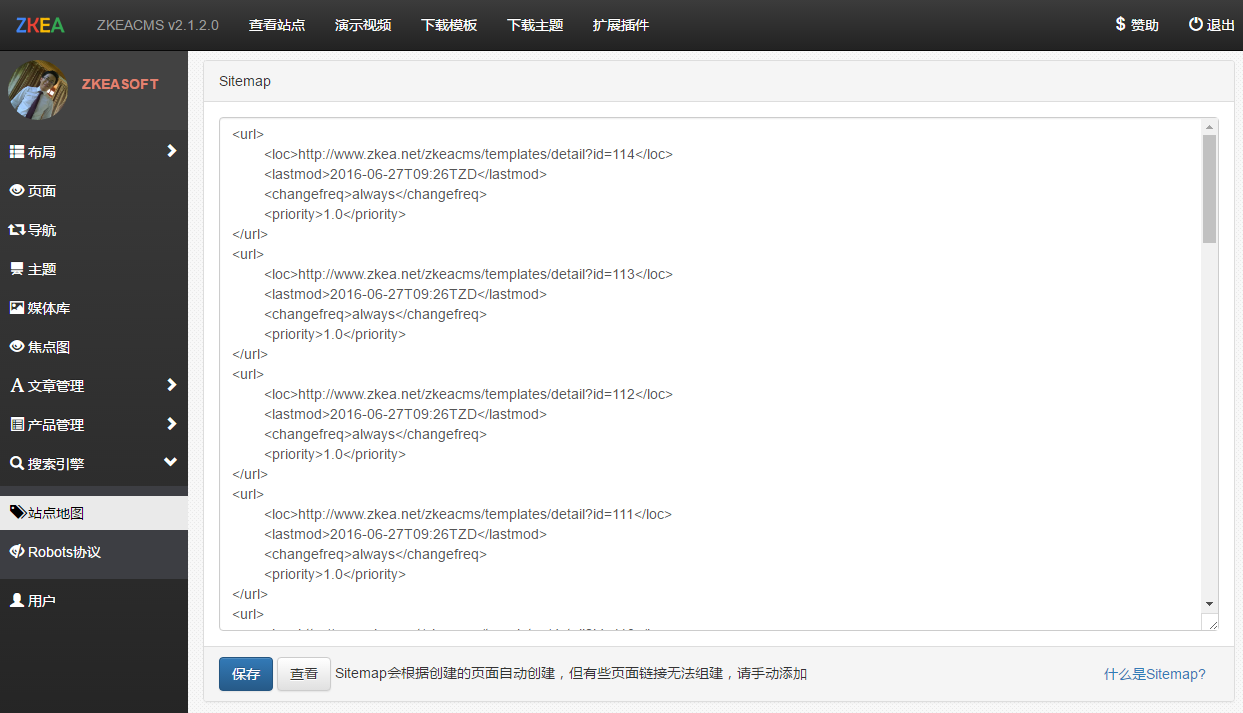Image resolution: width=1243 pixels, height=713 pixels.
Task: Click the Sitemap panel heading
Action: (x=245, y=81)
